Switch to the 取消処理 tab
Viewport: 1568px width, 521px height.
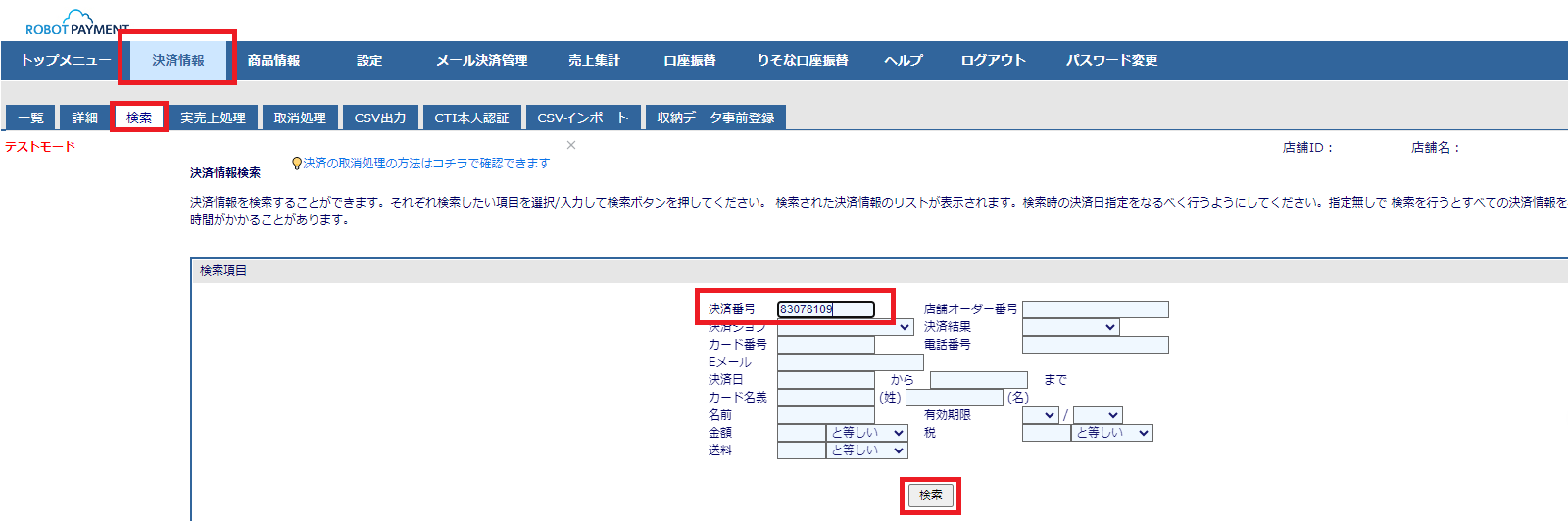coord(300,118)
